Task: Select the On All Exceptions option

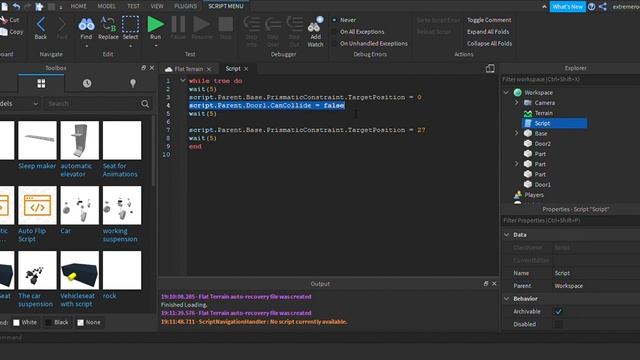Action: pos(335,31)
